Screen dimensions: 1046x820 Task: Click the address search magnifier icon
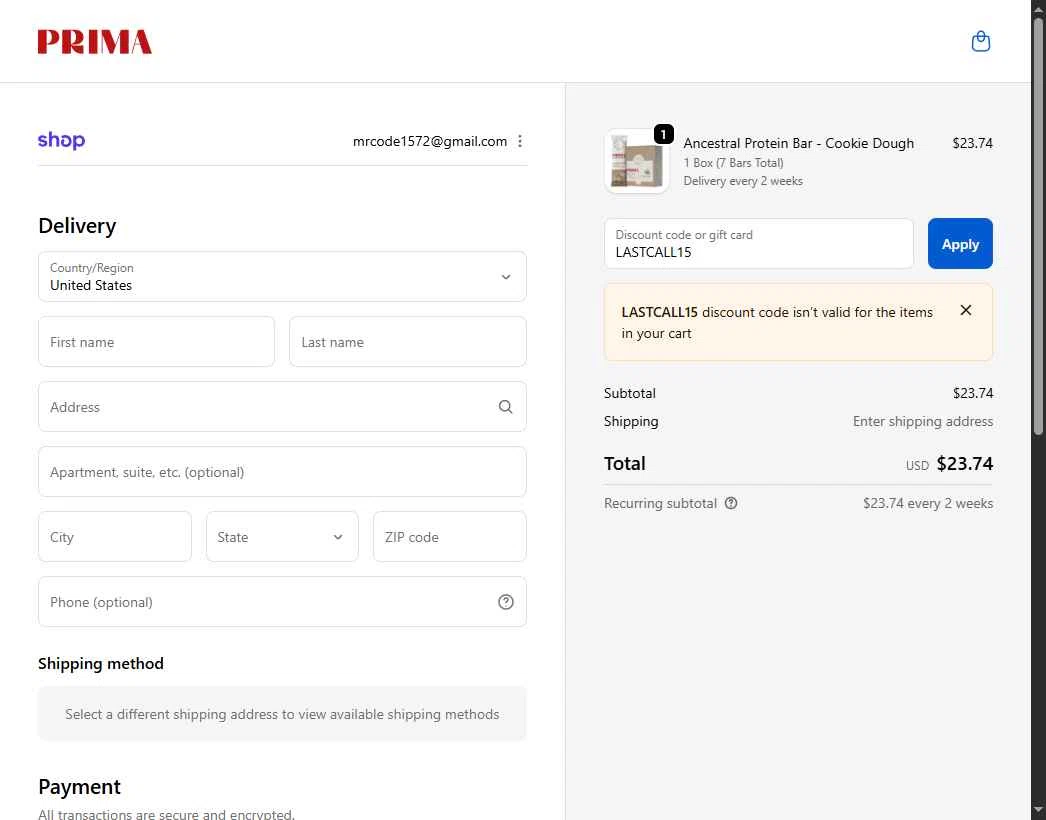coord(506,406)
